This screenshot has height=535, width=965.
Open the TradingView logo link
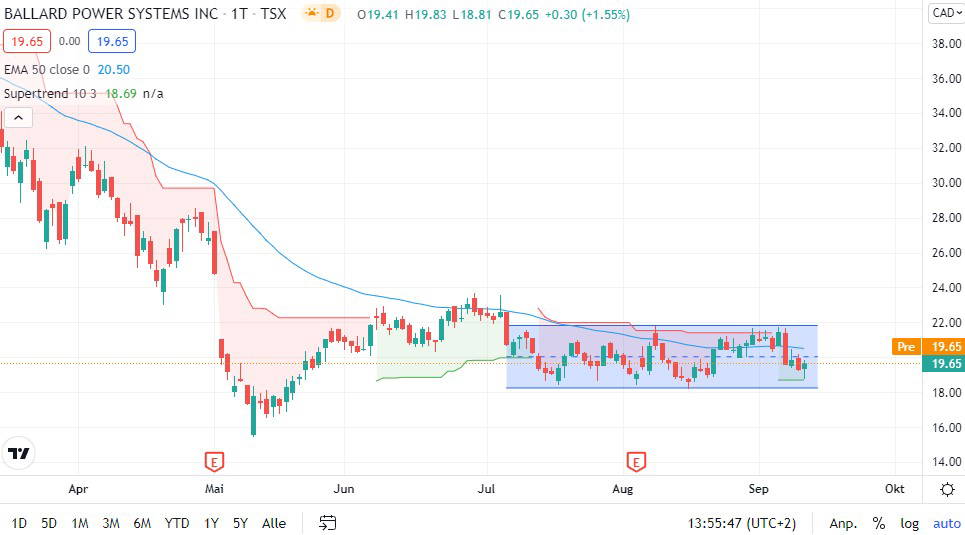click(18, 453)
